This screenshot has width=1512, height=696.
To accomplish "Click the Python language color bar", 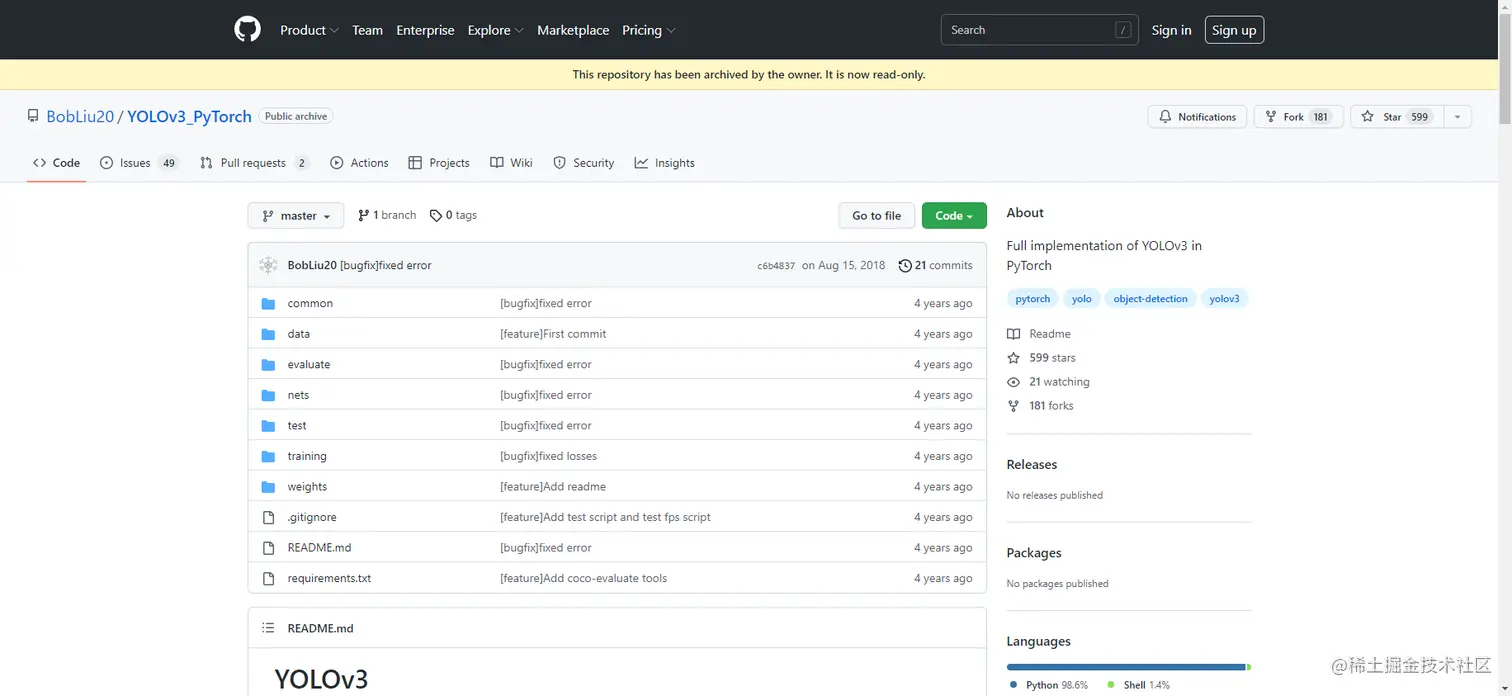I will (x=1125, y=667).
